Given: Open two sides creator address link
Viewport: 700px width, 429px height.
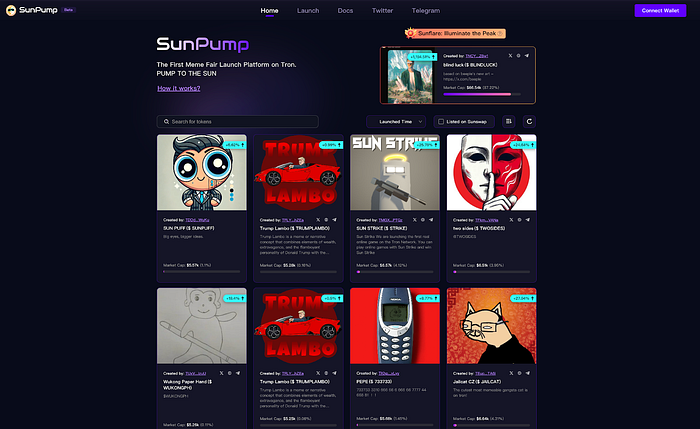Looking at the screenshot, I should [487, 220].
